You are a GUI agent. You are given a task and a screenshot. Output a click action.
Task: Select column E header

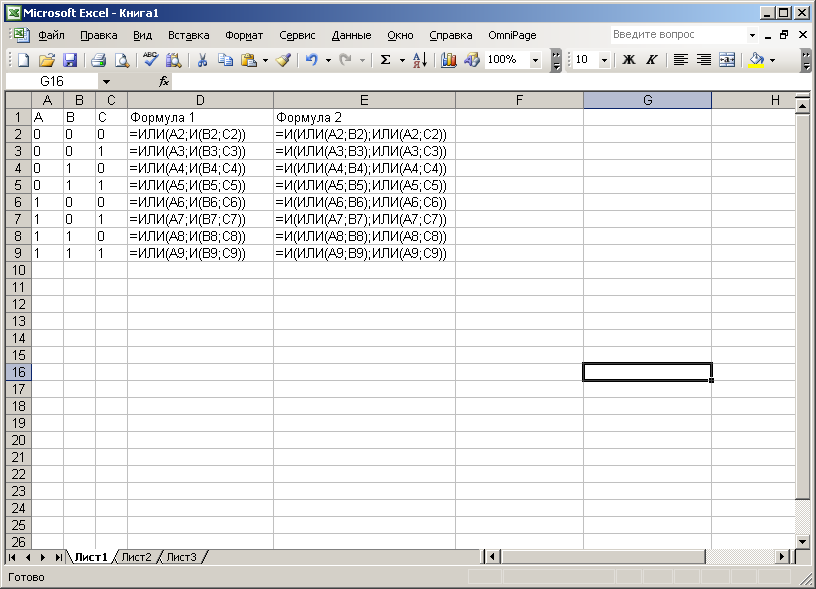[364, 100]
